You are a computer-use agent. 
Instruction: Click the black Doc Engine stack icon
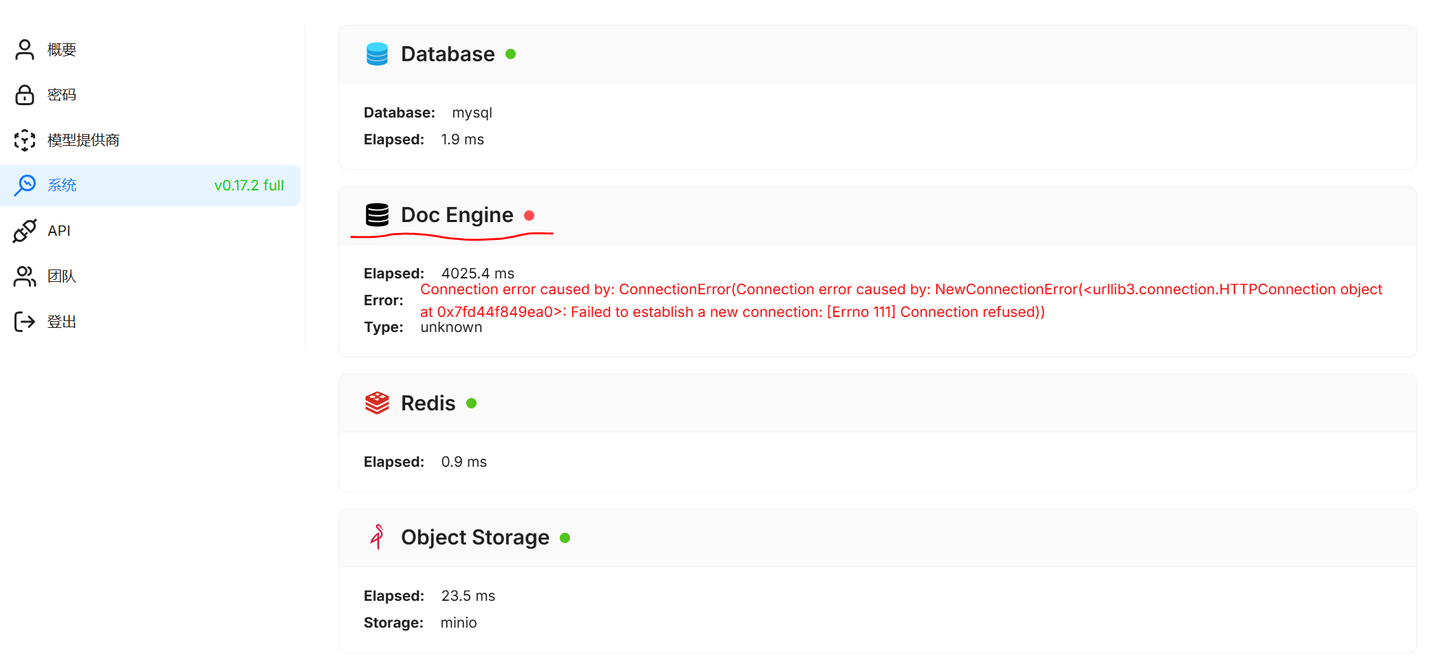click(x=377, y=215)
